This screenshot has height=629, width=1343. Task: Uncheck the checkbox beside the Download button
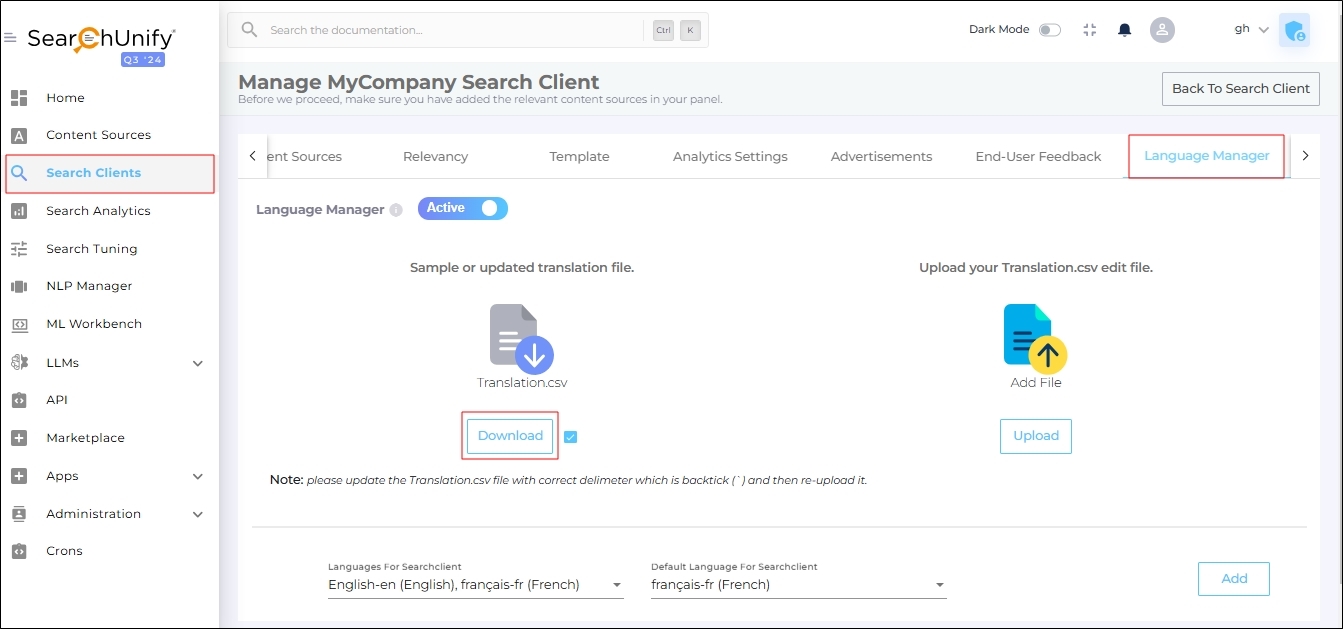click(x=570, y=436)
